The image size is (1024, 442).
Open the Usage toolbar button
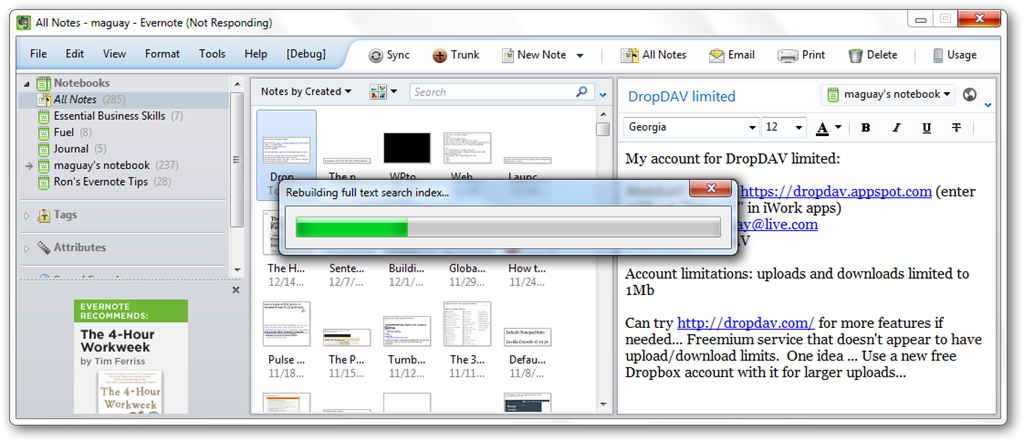point(954,55)
